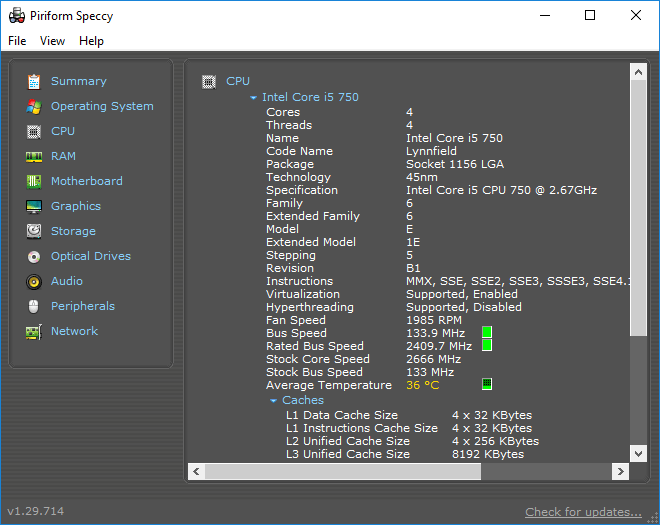This screenshot has height=525, width=660.
Task: Click the CPU header chip icon in main panel
Action: point(209,82)
